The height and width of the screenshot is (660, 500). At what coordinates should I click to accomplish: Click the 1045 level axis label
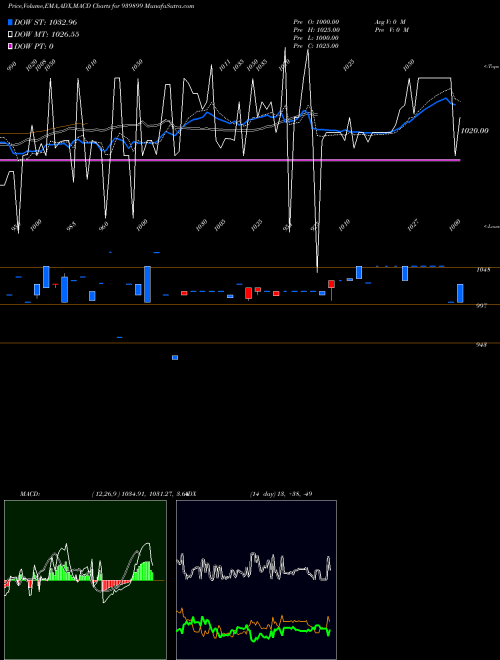tap(483, 270)
